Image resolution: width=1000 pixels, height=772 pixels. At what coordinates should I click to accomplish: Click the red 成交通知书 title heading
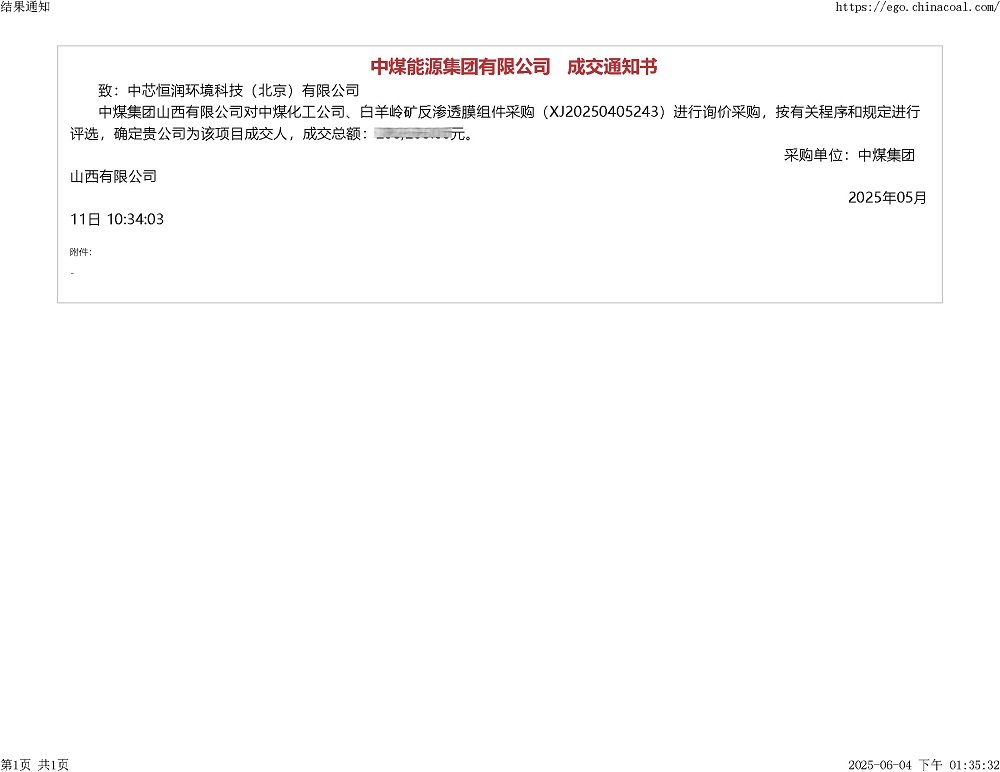tap(612, 67)
